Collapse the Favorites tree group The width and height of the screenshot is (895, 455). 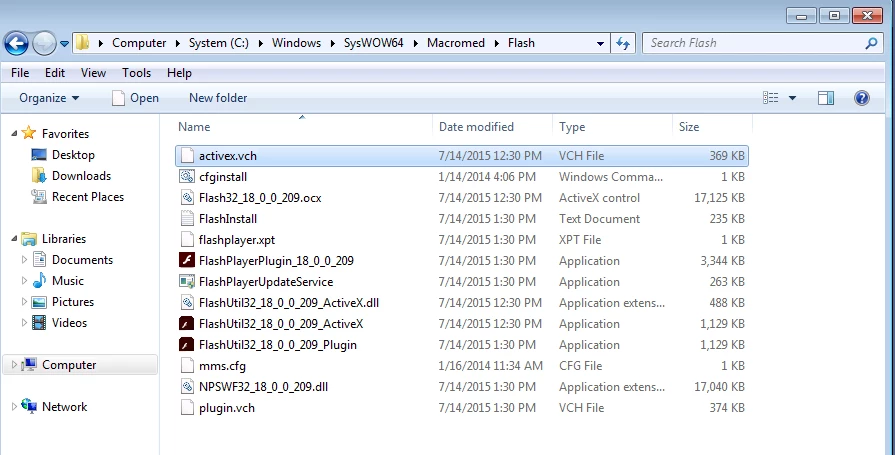(14, 134)
